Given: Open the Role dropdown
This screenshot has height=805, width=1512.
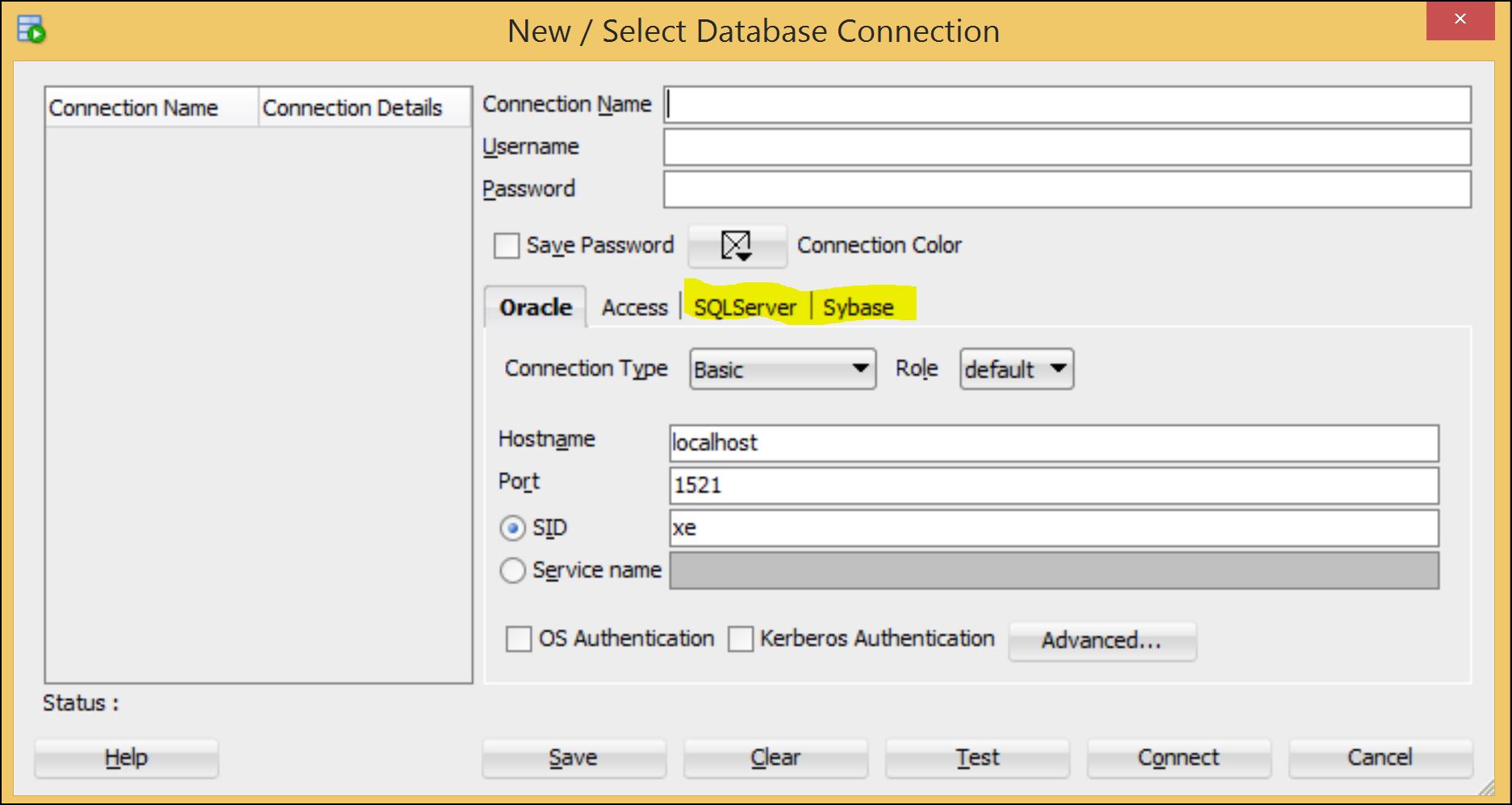Looking at the screenshot, I should click(x=1015, y=369).
